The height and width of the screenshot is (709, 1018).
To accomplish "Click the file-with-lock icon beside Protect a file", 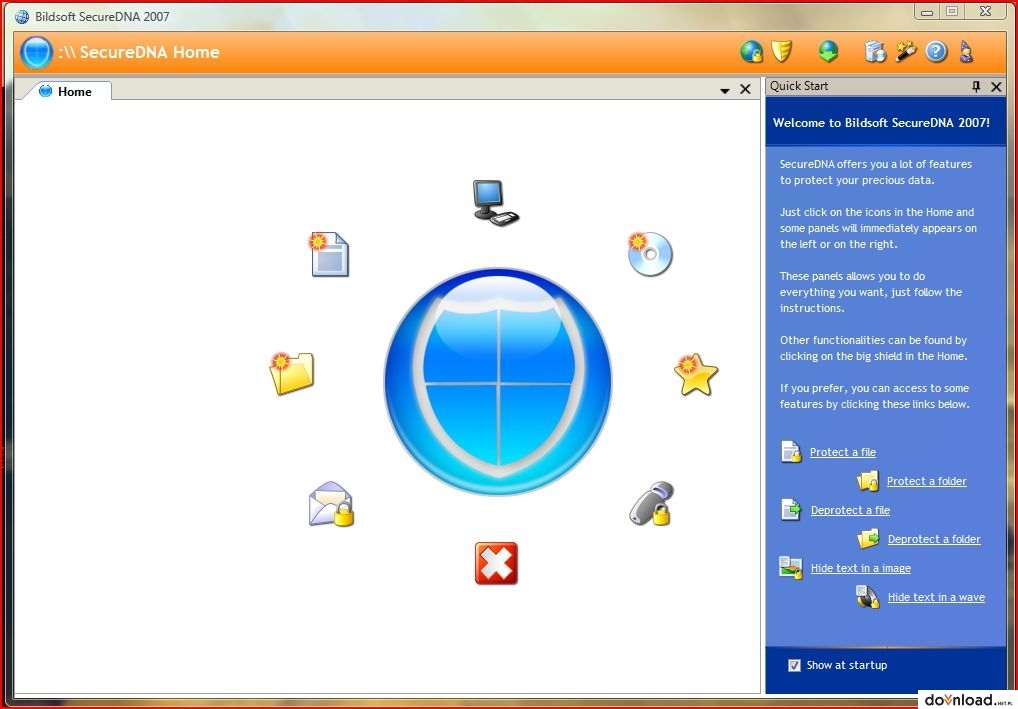I will (791, 451).
